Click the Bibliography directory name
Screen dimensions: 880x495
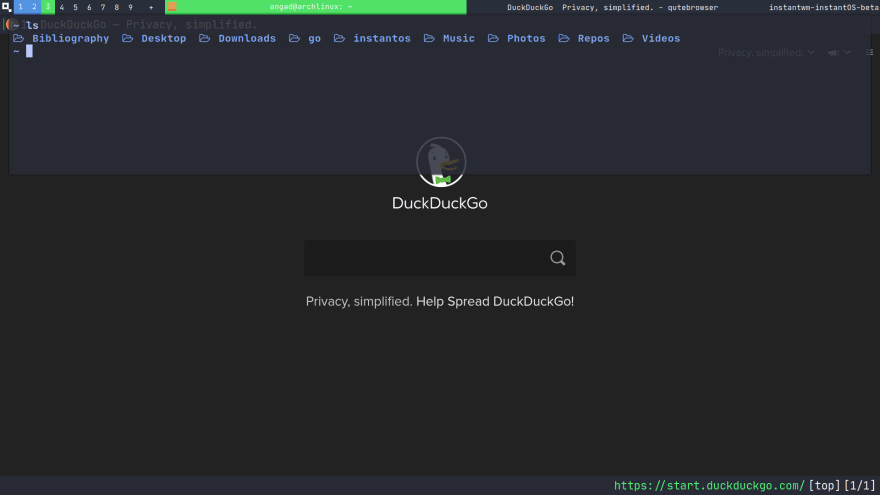[71, 39]
